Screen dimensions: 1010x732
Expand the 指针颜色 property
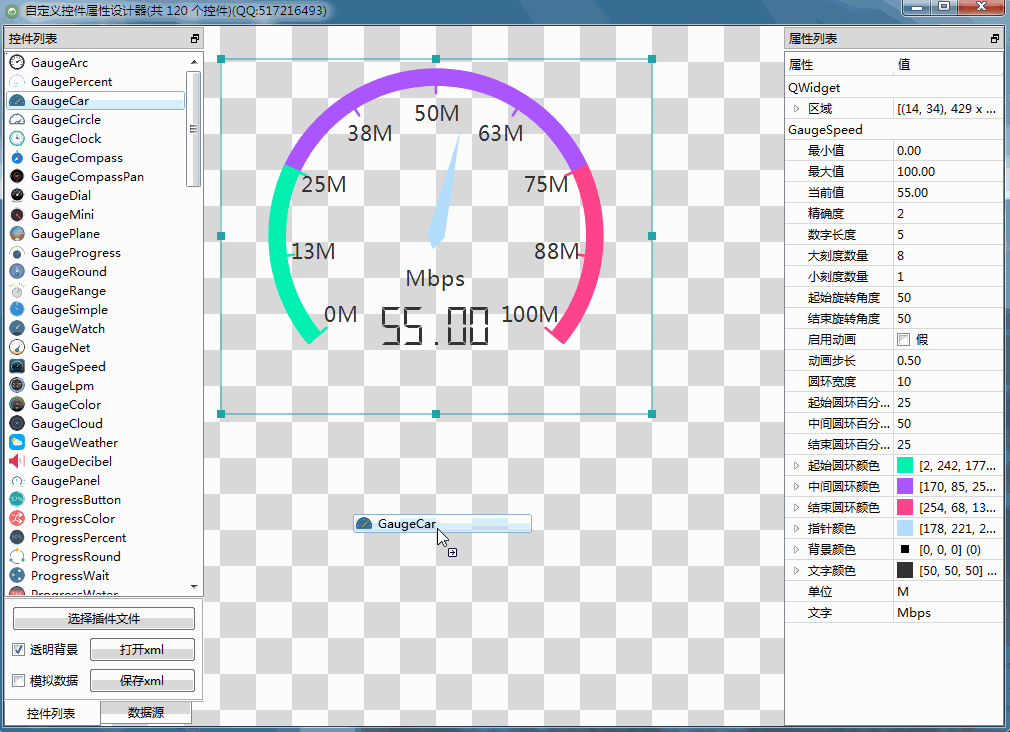(797, 528)
